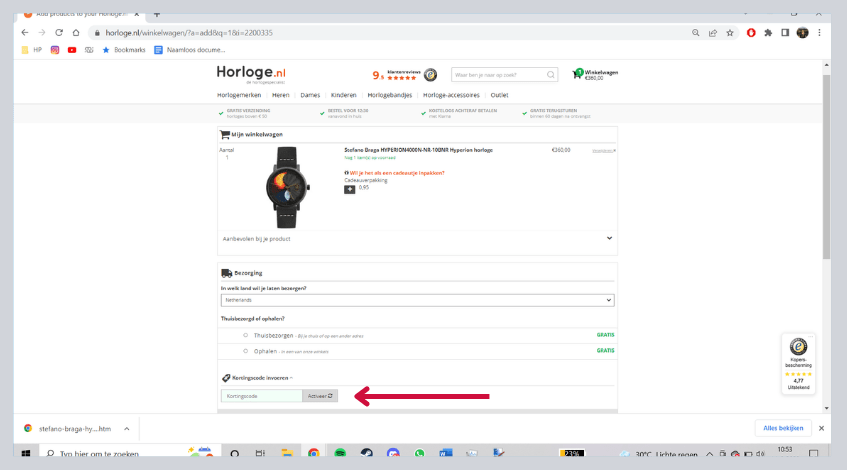Open File Explorer from the taskbar

[287, 453]
